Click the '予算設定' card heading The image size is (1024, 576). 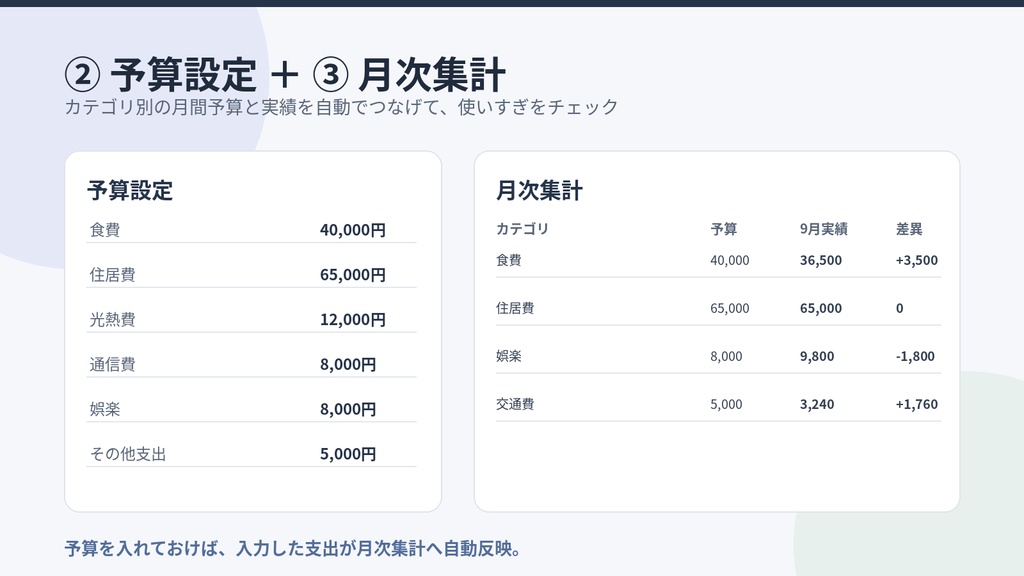(130, 190)
